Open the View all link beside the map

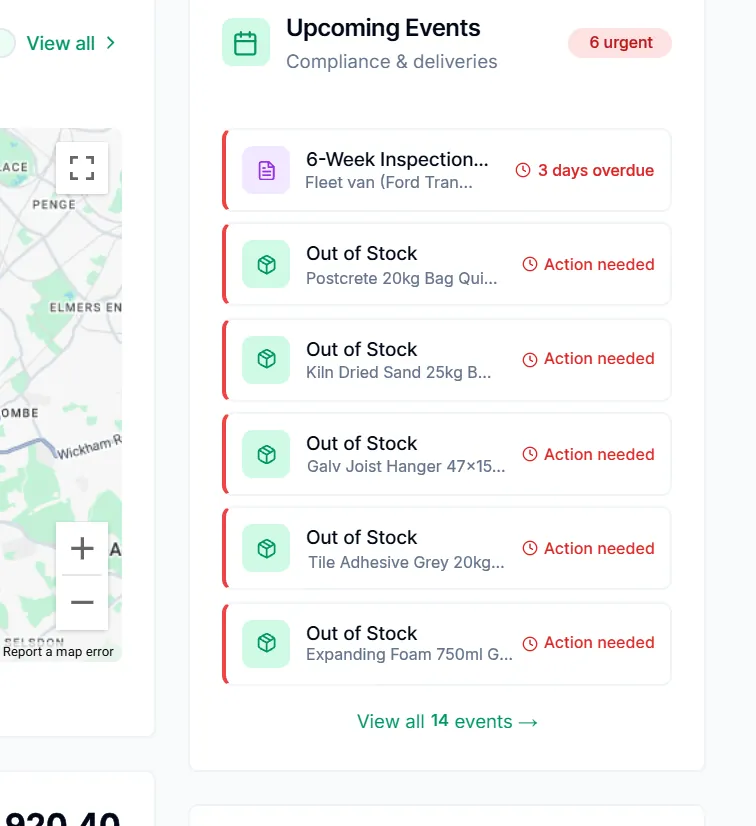point(61,43)
